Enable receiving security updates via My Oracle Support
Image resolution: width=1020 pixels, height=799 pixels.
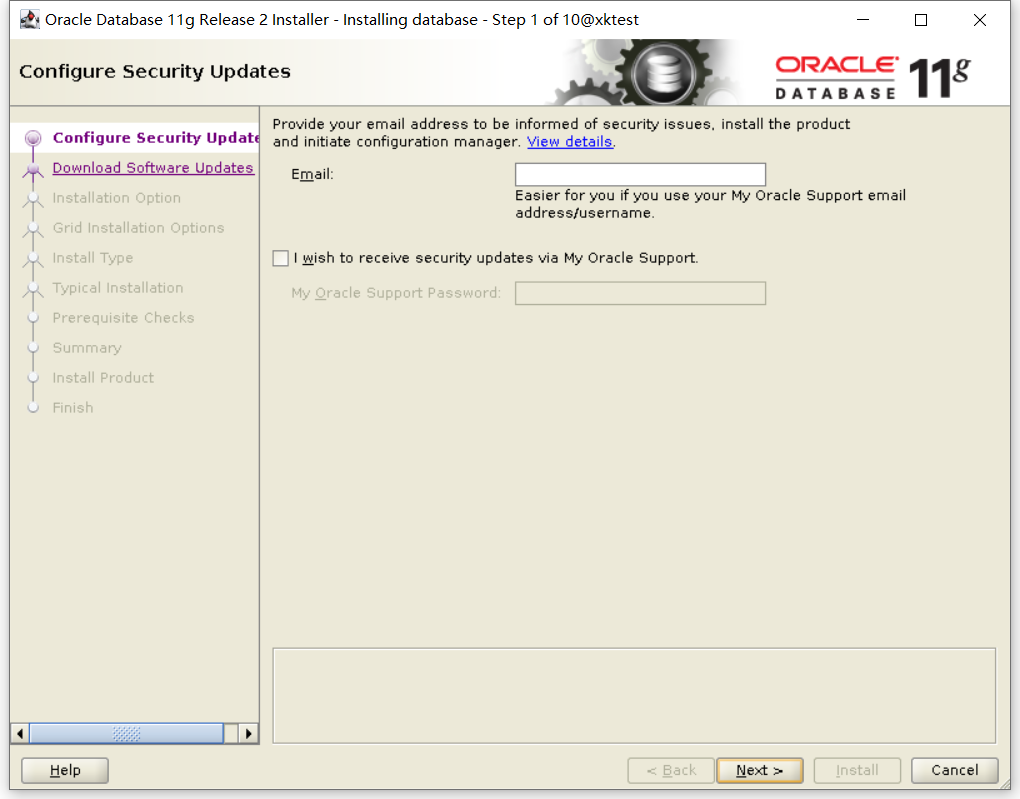[x=280, y=258]
